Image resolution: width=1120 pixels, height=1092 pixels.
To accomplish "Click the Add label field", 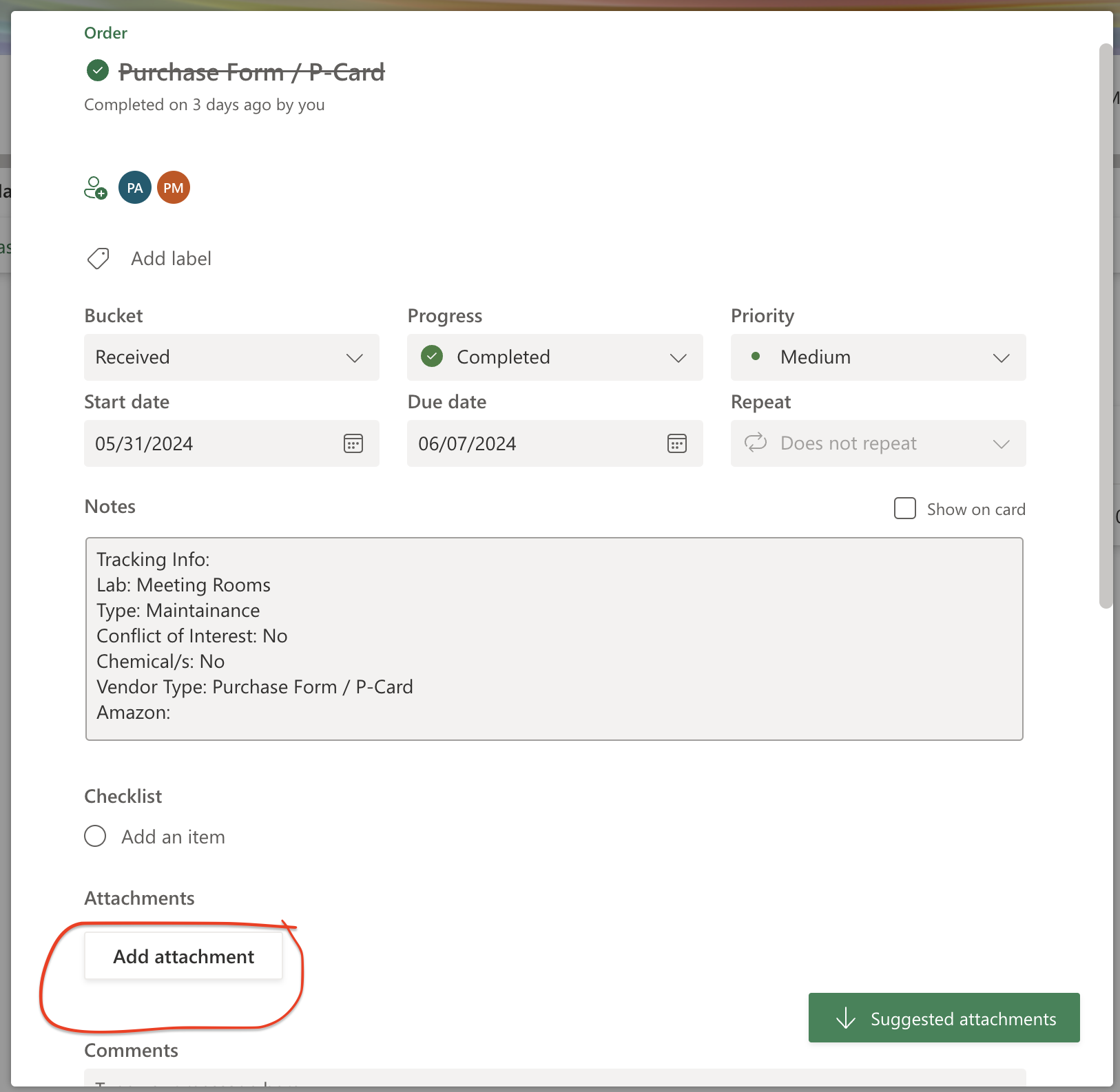I will [172, 259].
